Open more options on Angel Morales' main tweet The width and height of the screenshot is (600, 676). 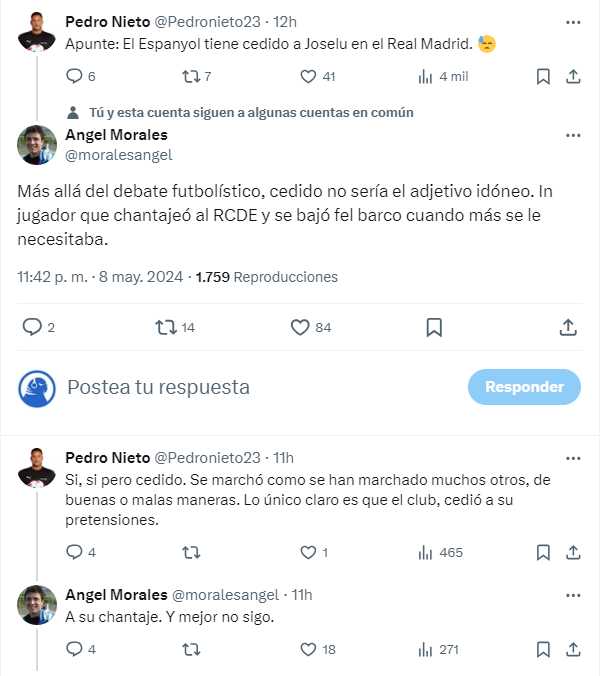(572, 135)
